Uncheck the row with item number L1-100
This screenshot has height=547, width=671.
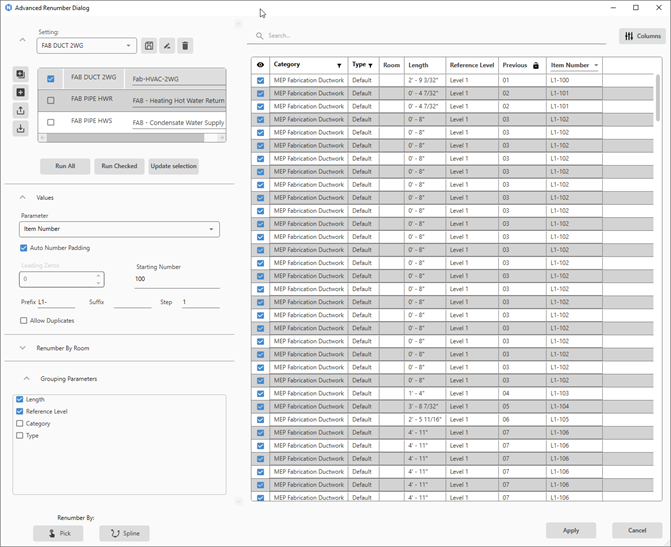[x=260, y=80]
